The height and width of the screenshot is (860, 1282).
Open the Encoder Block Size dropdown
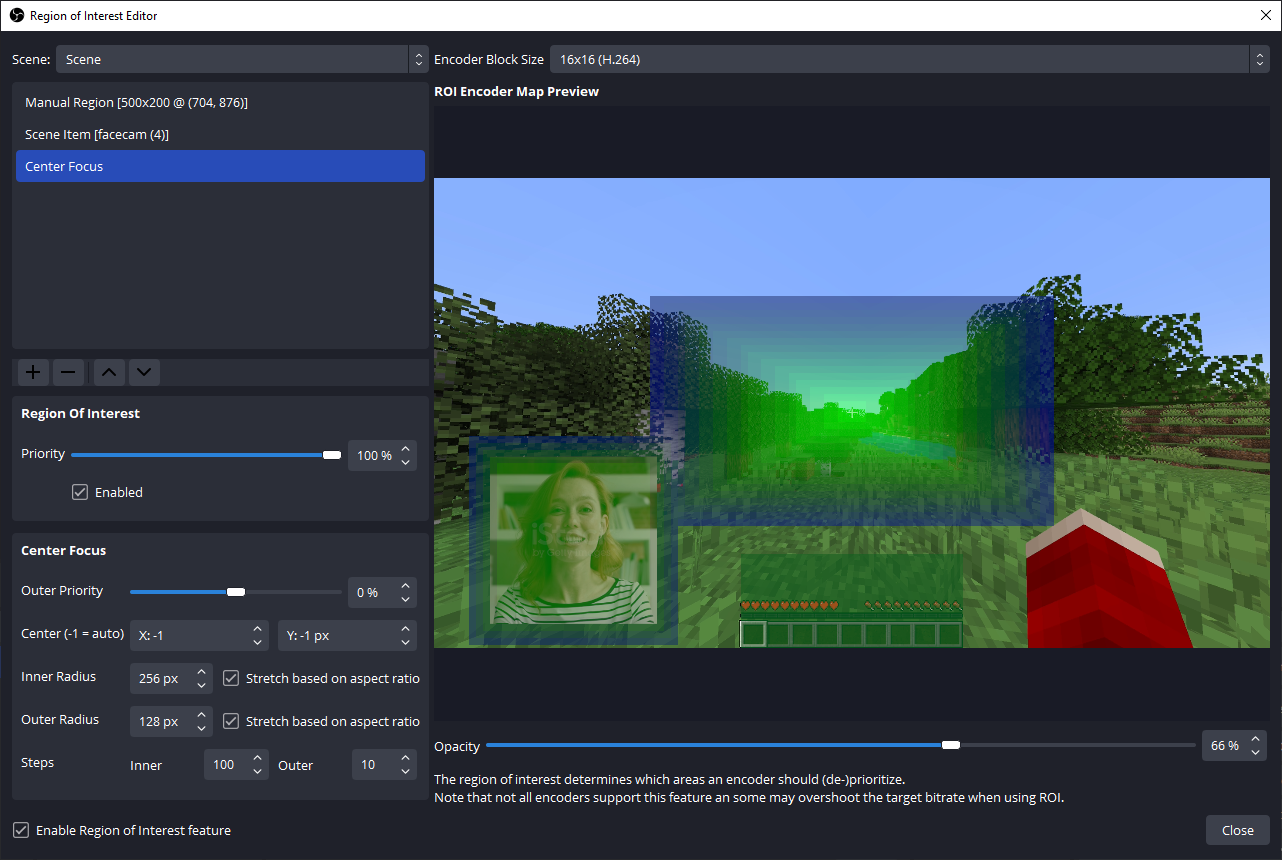1259,59
